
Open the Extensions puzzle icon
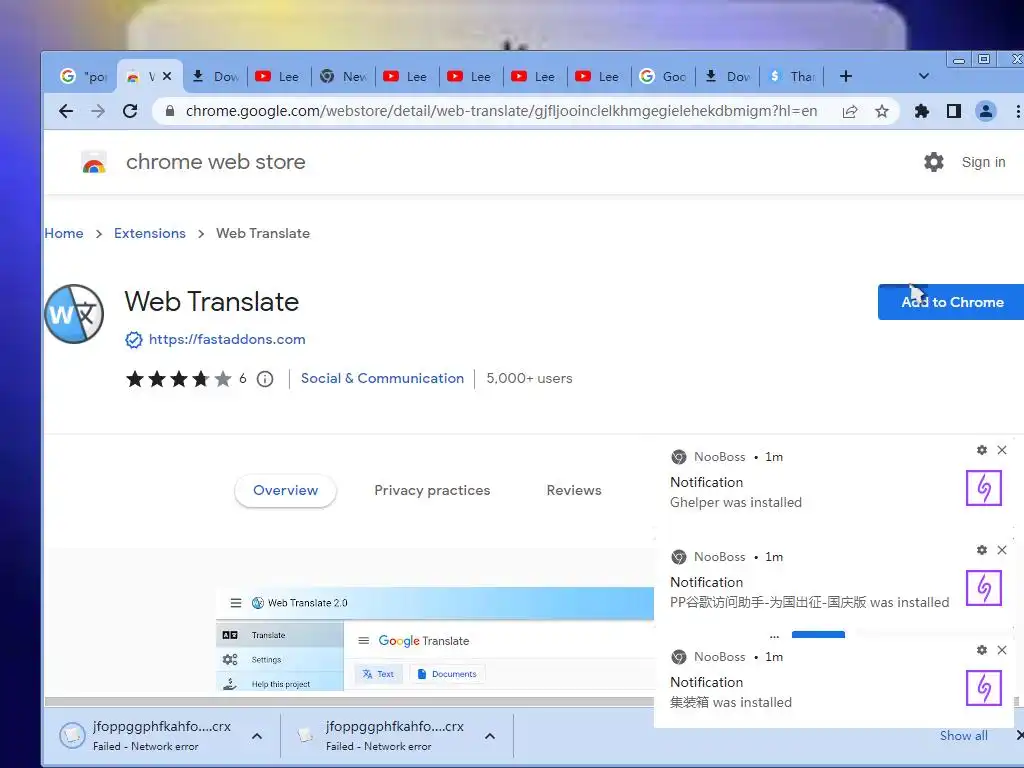click(921, 111)
